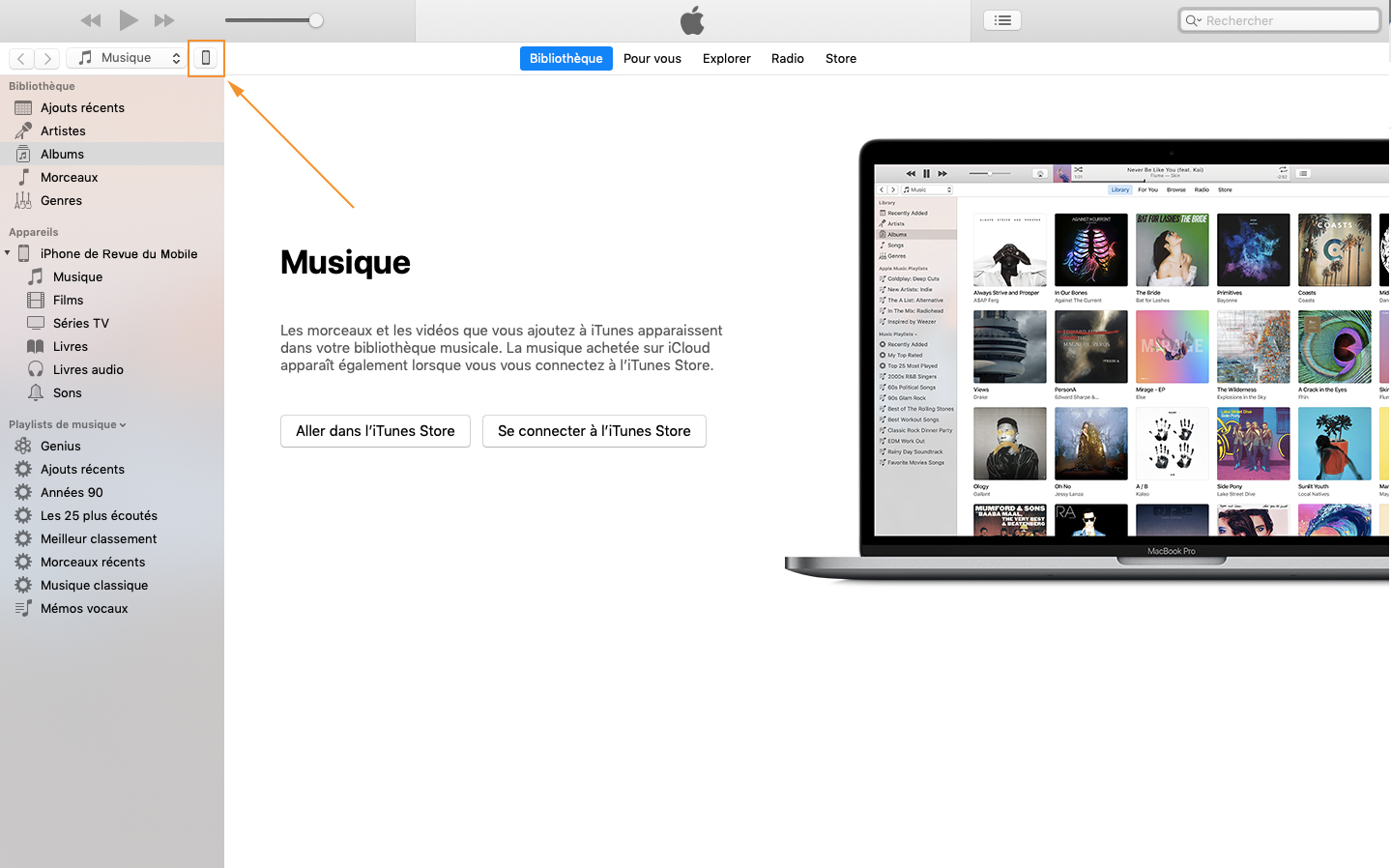Click the Morceaux récents label
1391x868 pixels.
pyautogui.click(x=93, y=563)
